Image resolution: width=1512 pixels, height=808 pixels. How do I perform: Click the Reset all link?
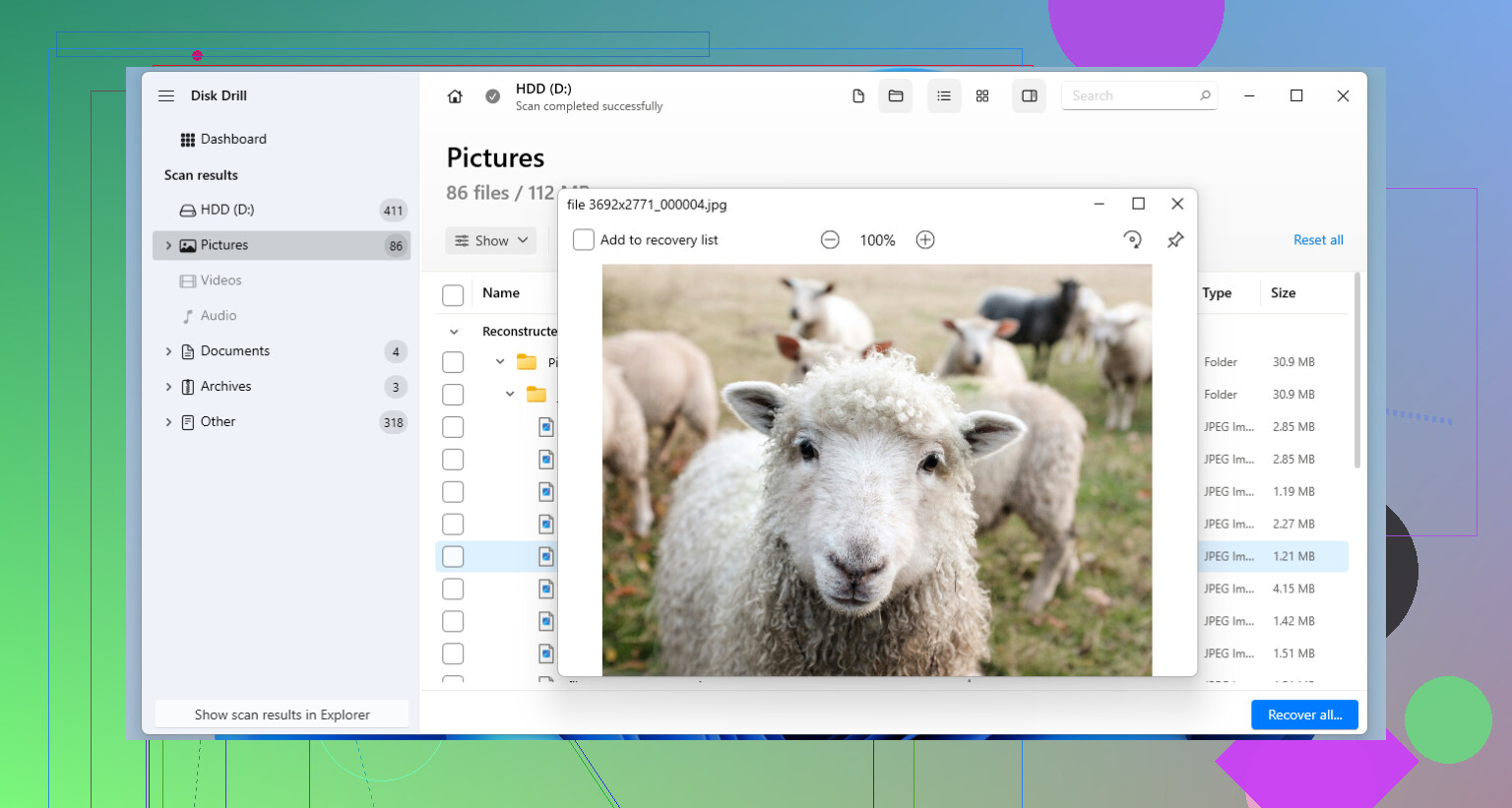click(1318, 240)
